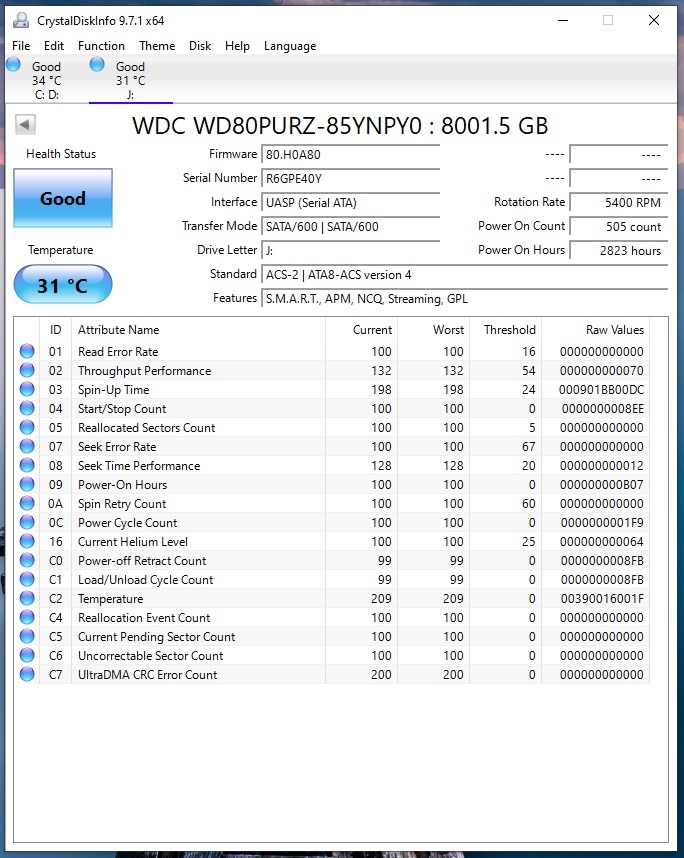Open the Help menu
684x858 pixels.
coord(237,46)
